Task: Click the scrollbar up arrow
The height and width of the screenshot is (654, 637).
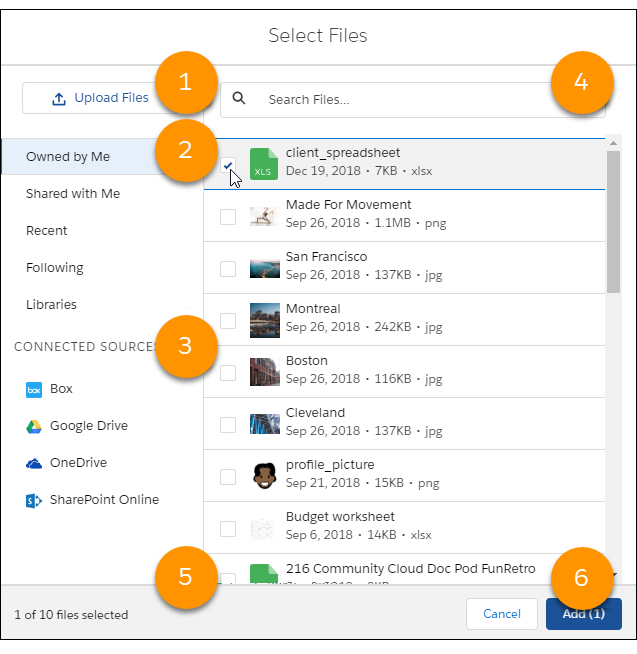Action: pos(613,143)
